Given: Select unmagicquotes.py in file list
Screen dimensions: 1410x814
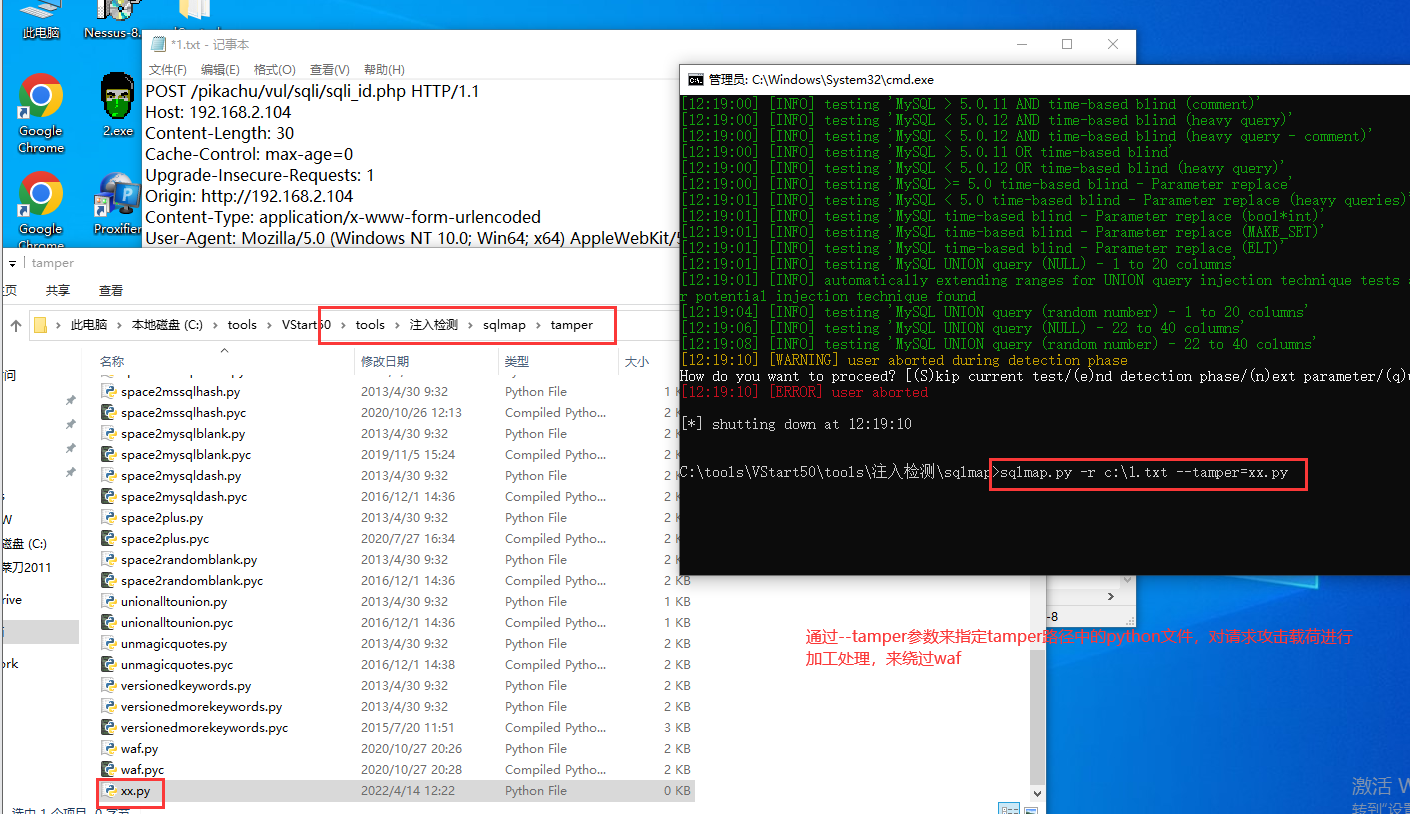Looking at the screenshot, I should pos(173,644).
